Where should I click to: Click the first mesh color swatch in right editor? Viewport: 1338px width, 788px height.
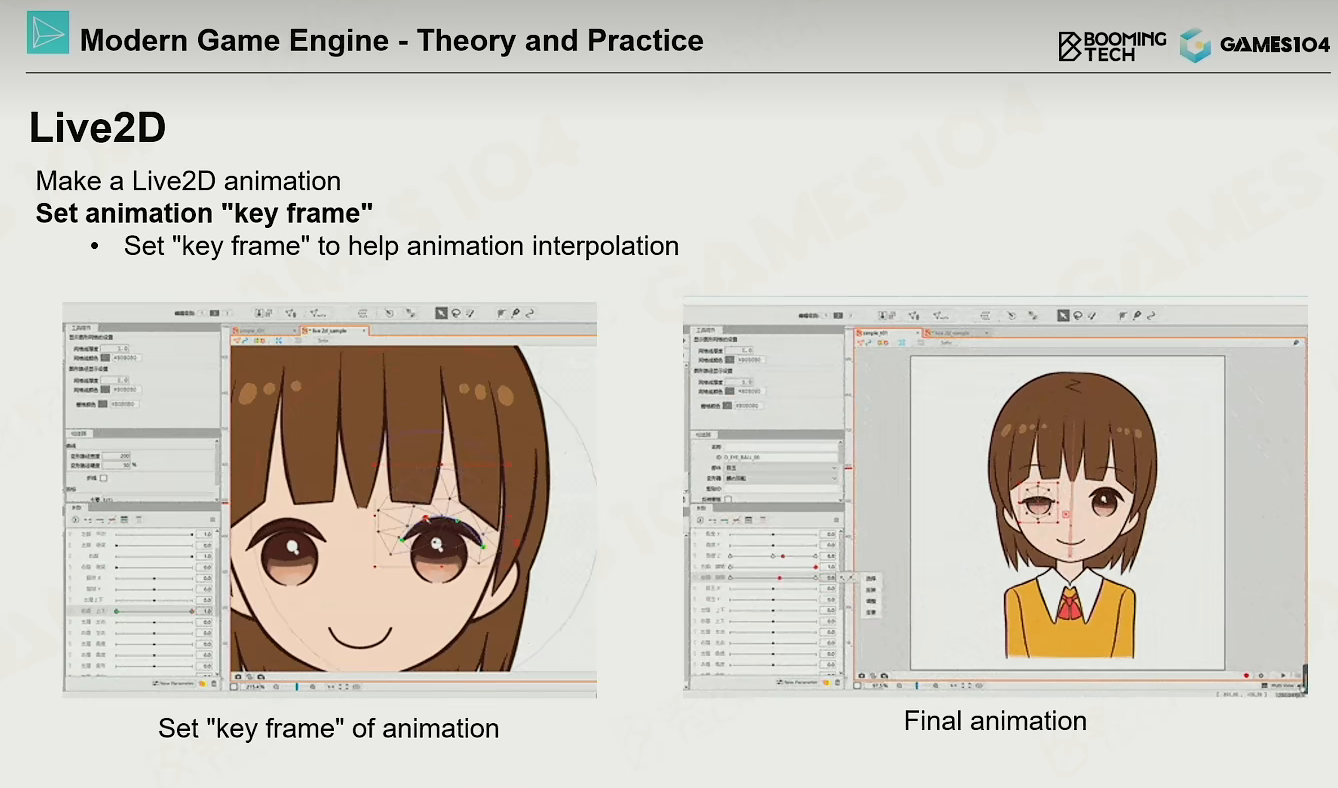tap(730, 359)
